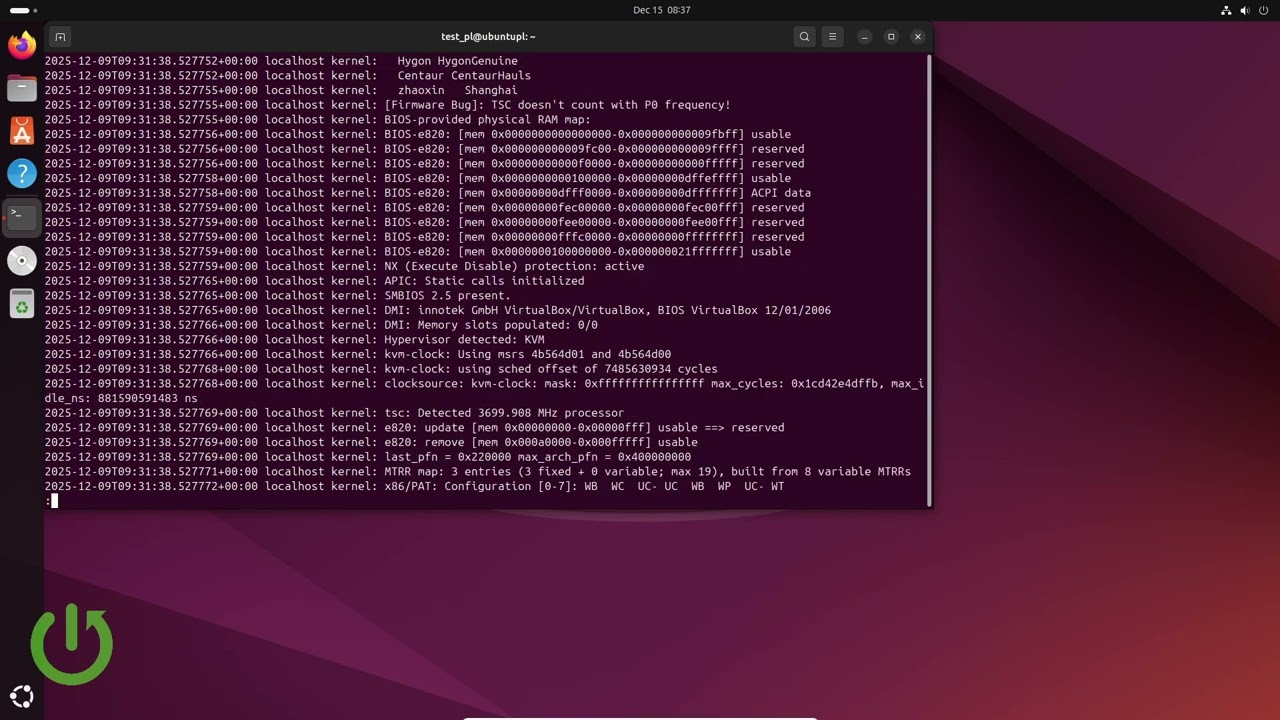Click 'NX (Execute Disable) protection' line

pos(344,266)
